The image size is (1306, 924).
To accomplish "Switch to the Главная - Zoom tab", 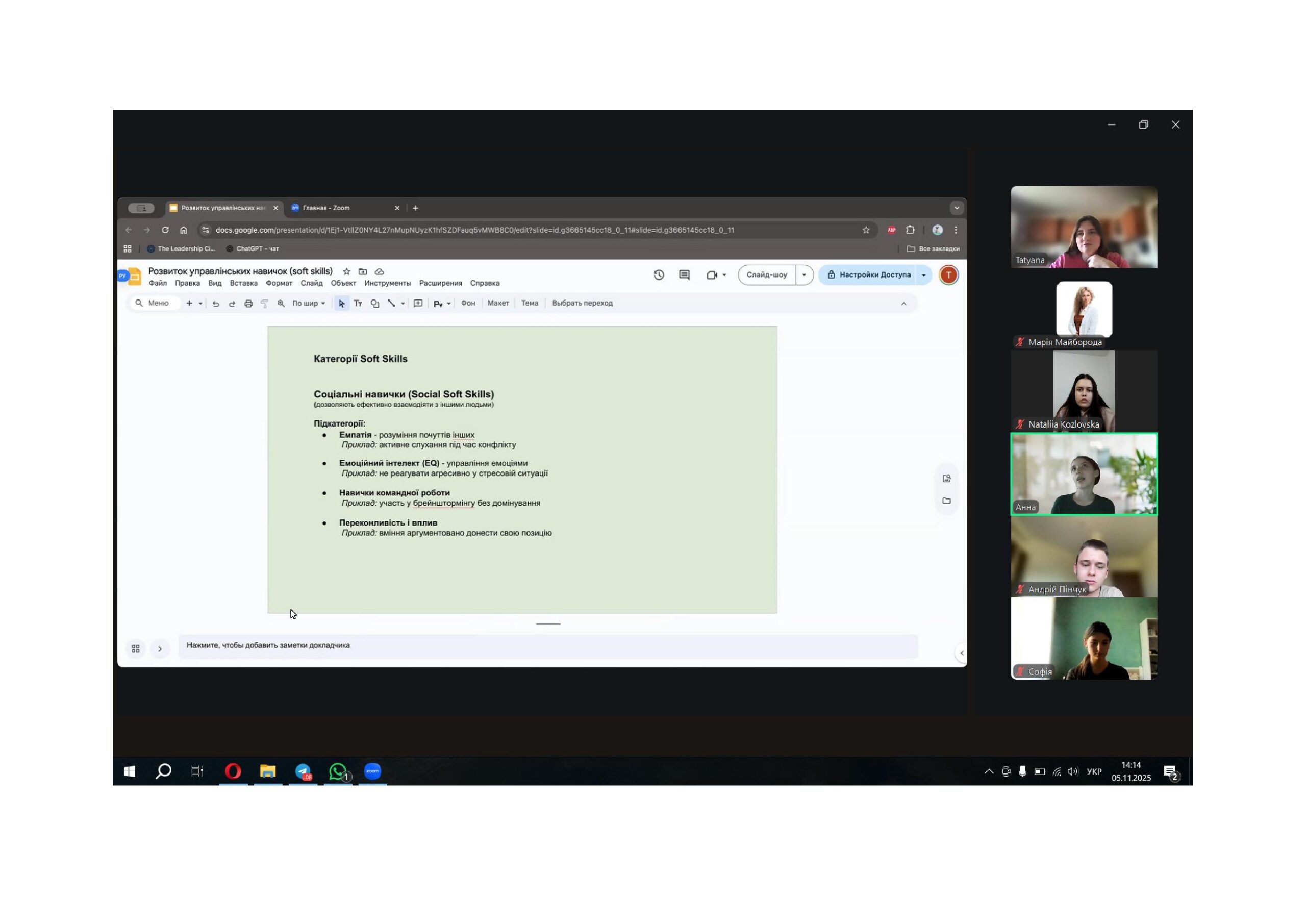I will tap(326, 208).
